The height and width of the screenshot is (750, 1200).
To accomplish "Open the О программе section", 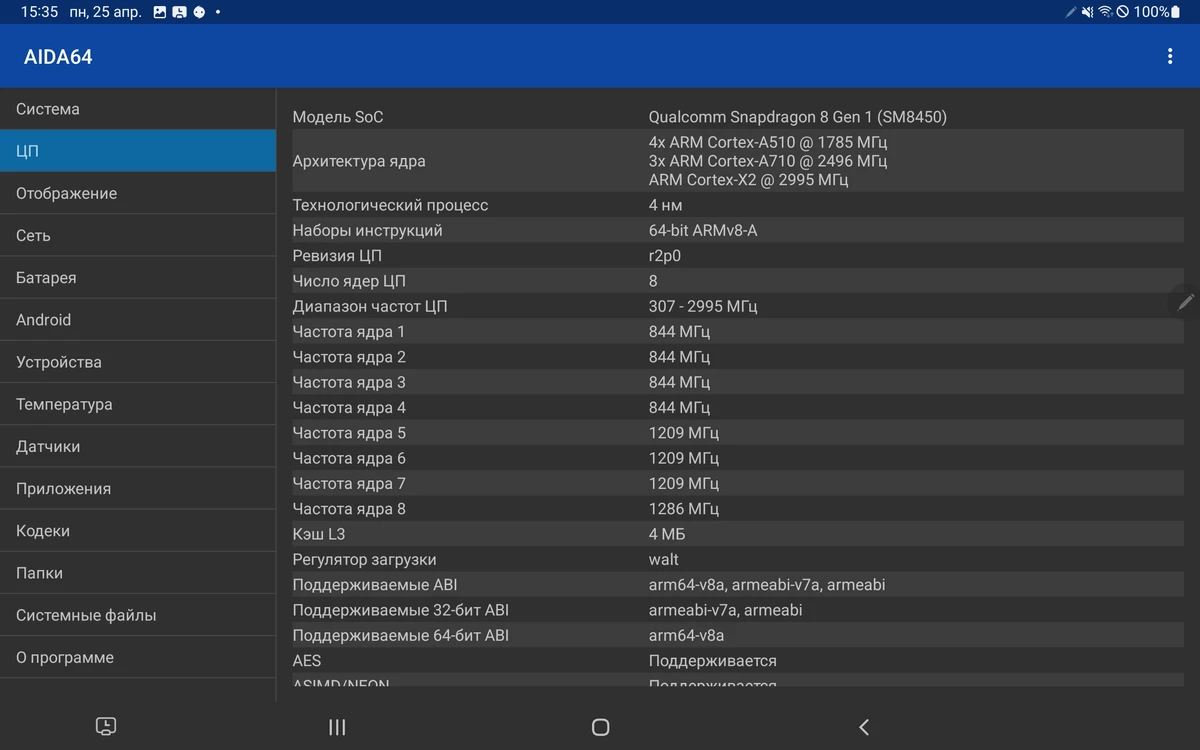I will click(138, 657).
